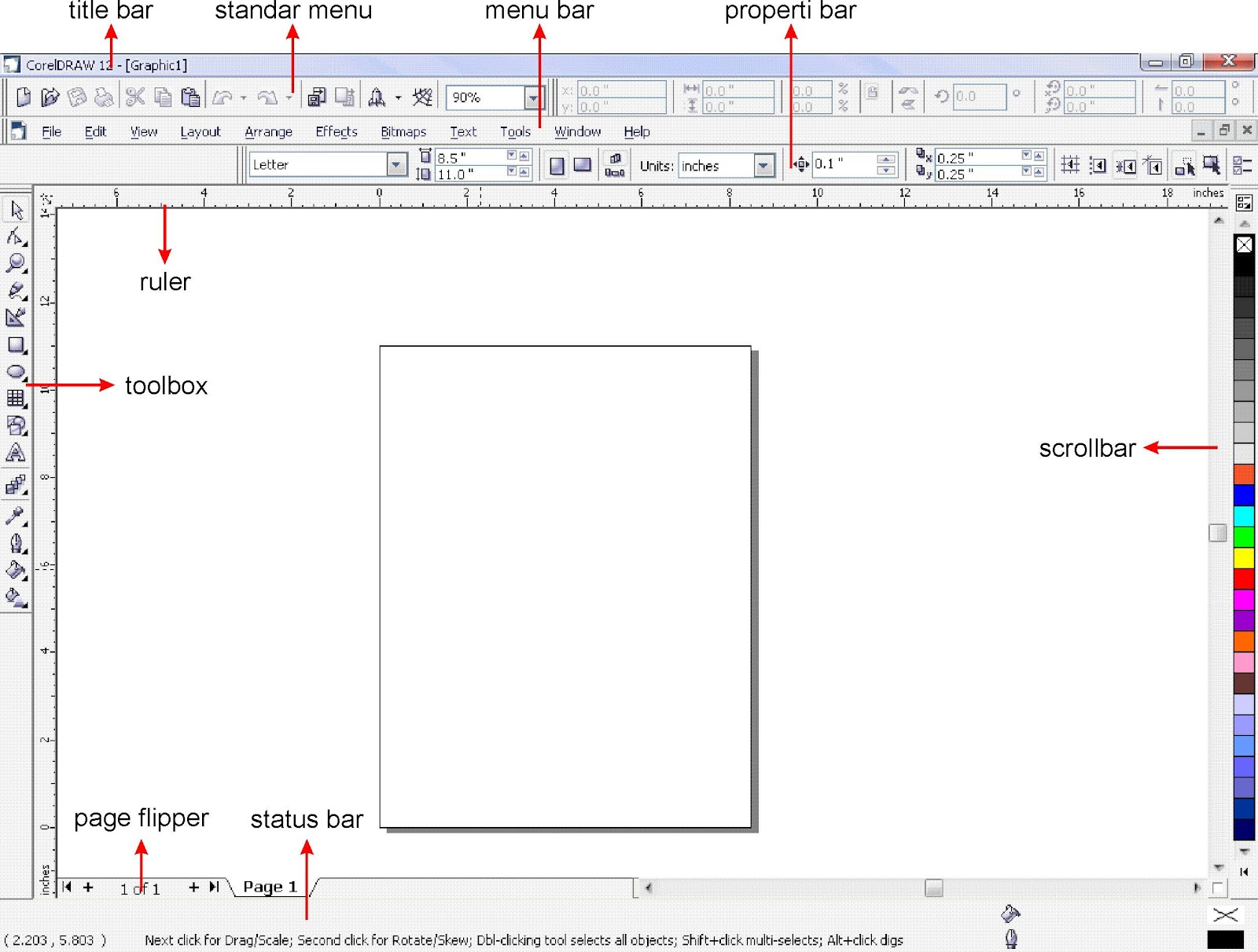Open the Options dialog icon on property bar

click(x=1242, y=165)
